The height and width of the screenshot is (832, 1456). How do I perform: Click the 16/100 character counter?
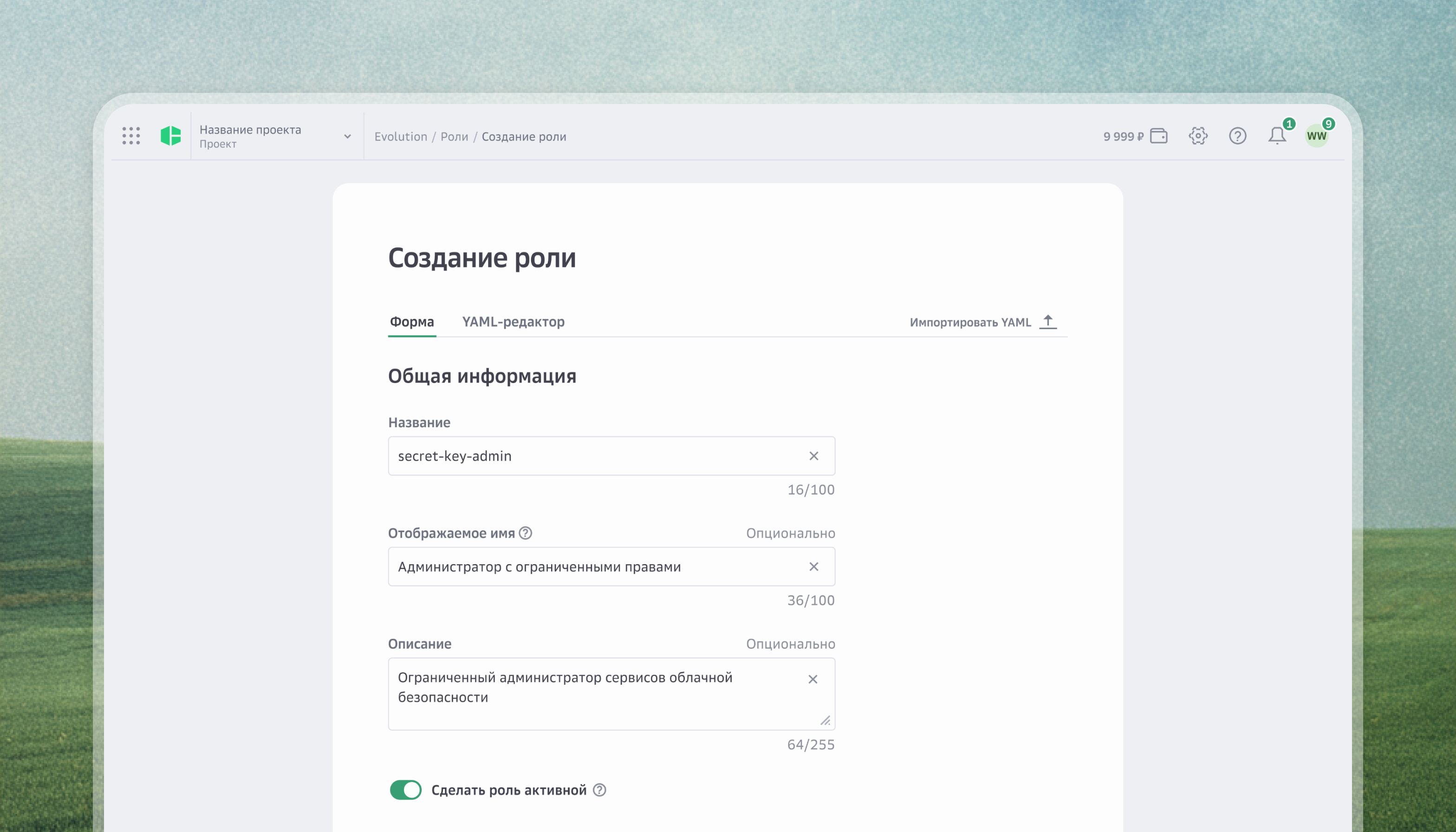pyautogui.click(x=811, y=490)
